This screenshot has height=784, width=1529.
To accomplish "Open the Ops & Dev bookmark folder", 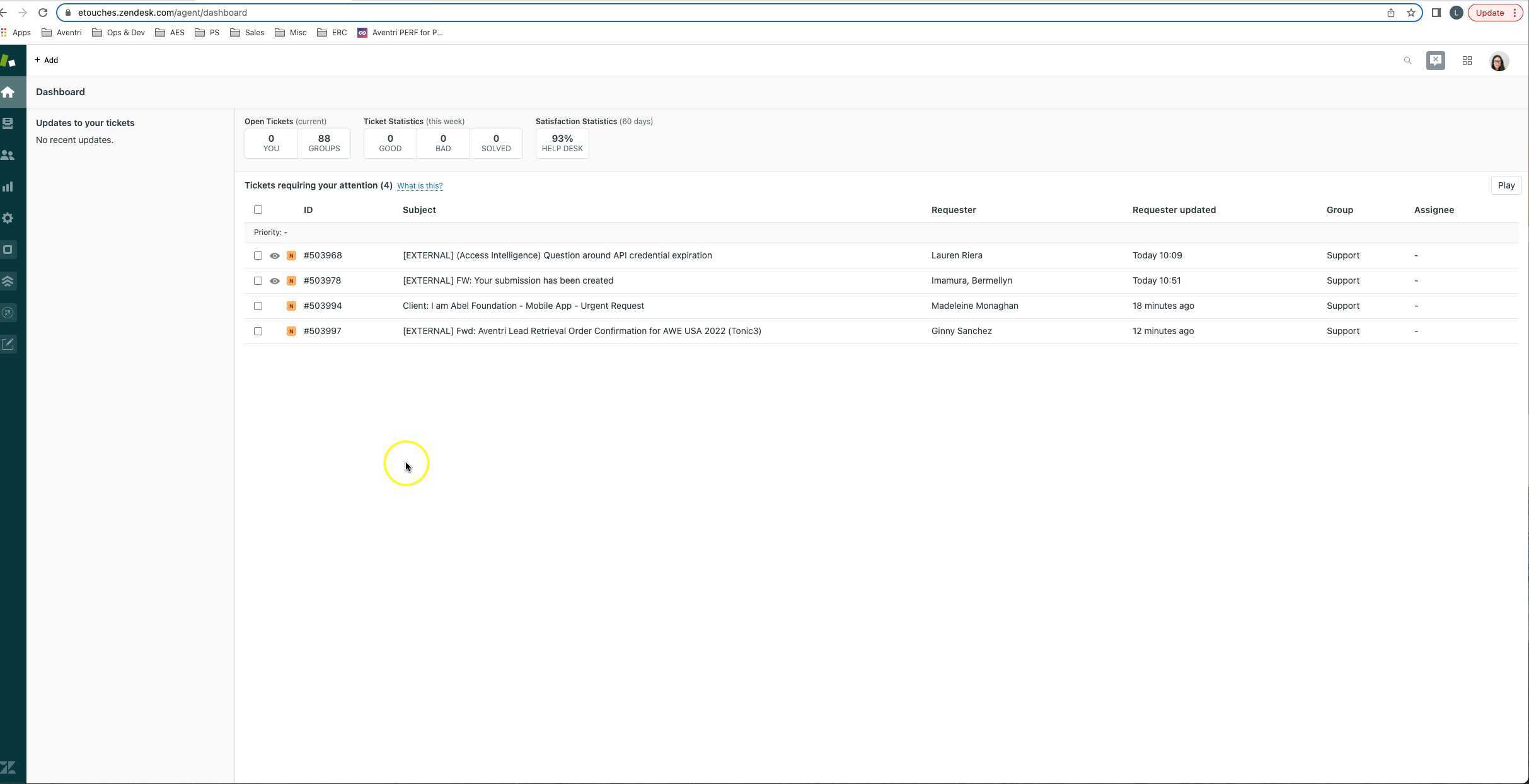I will tap(118, 32).
